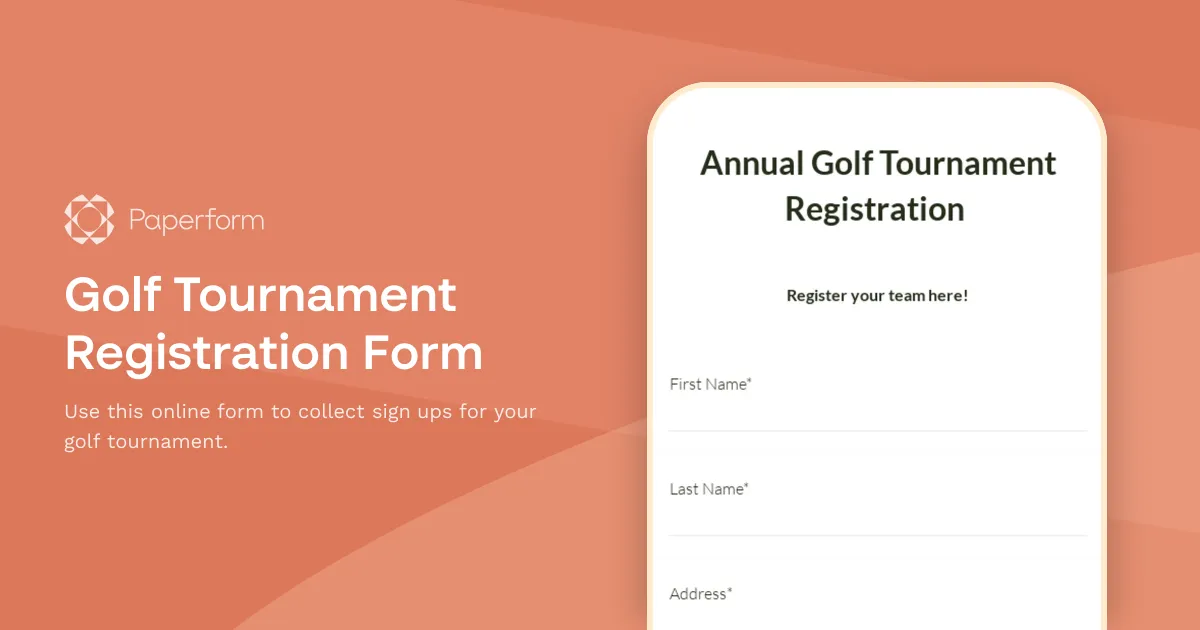Click the descriptive text about collecting sign ups

pos(299,426)
